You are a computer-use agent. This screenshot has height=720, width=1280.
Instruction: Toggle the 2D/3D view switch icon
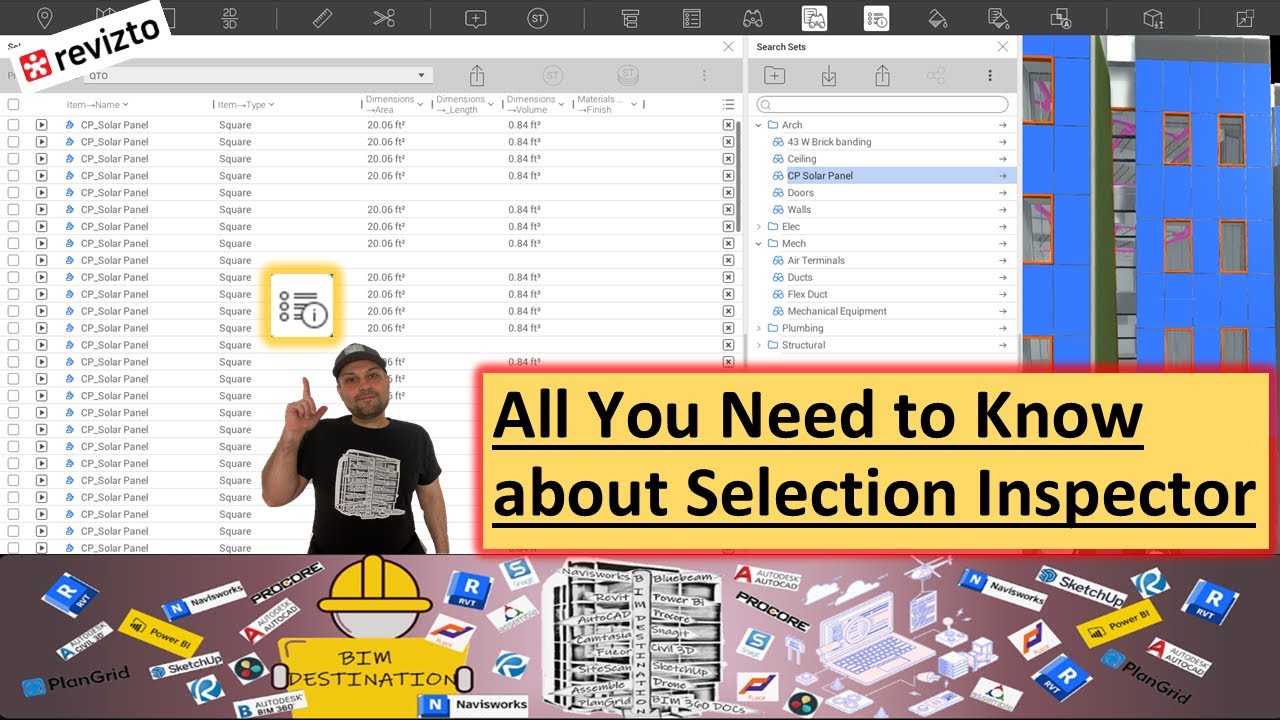pyautogui.click(x=229, y=18)
